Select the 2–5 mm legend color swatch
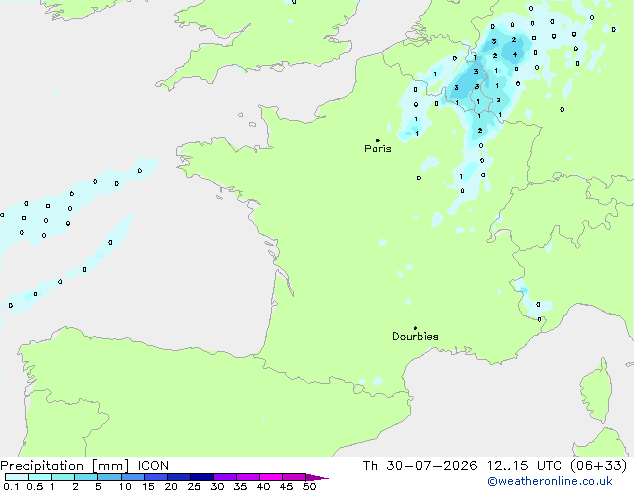Image resolution: width=634 pixels, height=490 pixels. 86,477
